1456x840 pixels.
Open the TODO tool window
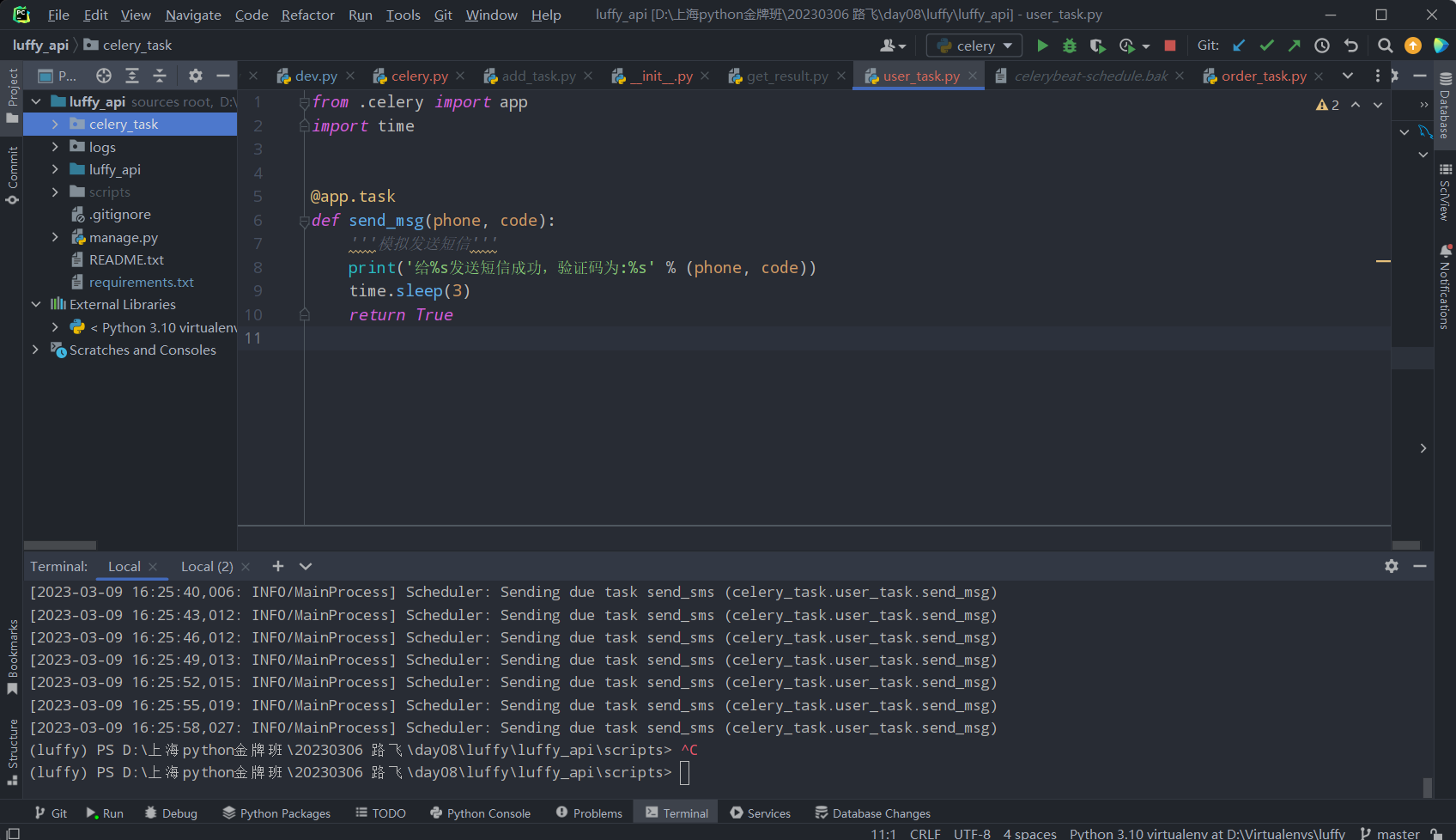pos(380,813)
